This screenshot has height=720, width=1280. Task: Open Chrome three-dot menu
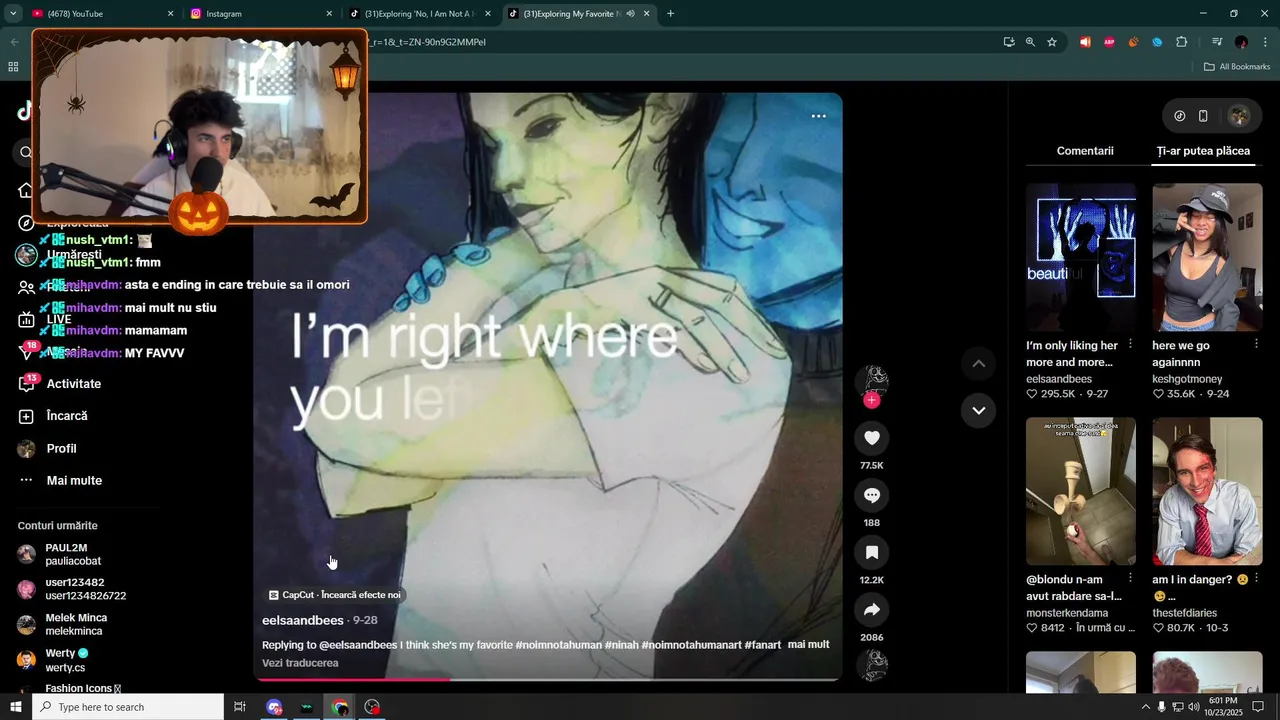pos(1266,42)
